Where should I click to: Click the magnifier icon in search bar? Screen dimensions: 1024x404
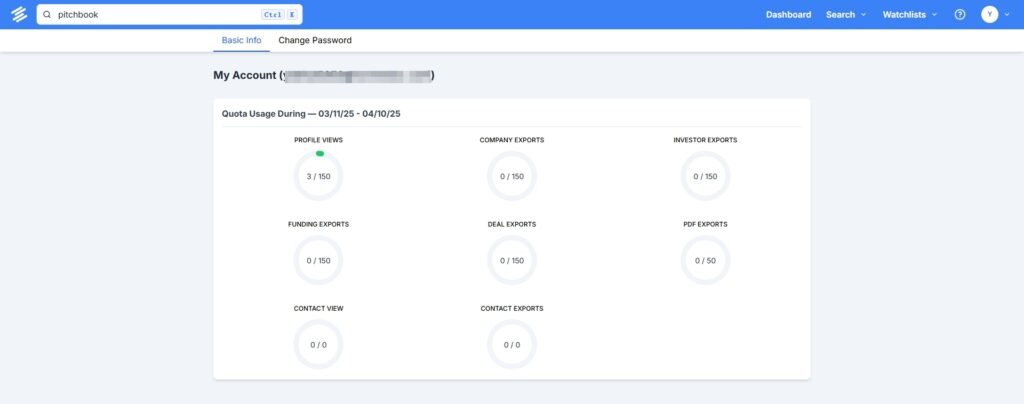47,15
